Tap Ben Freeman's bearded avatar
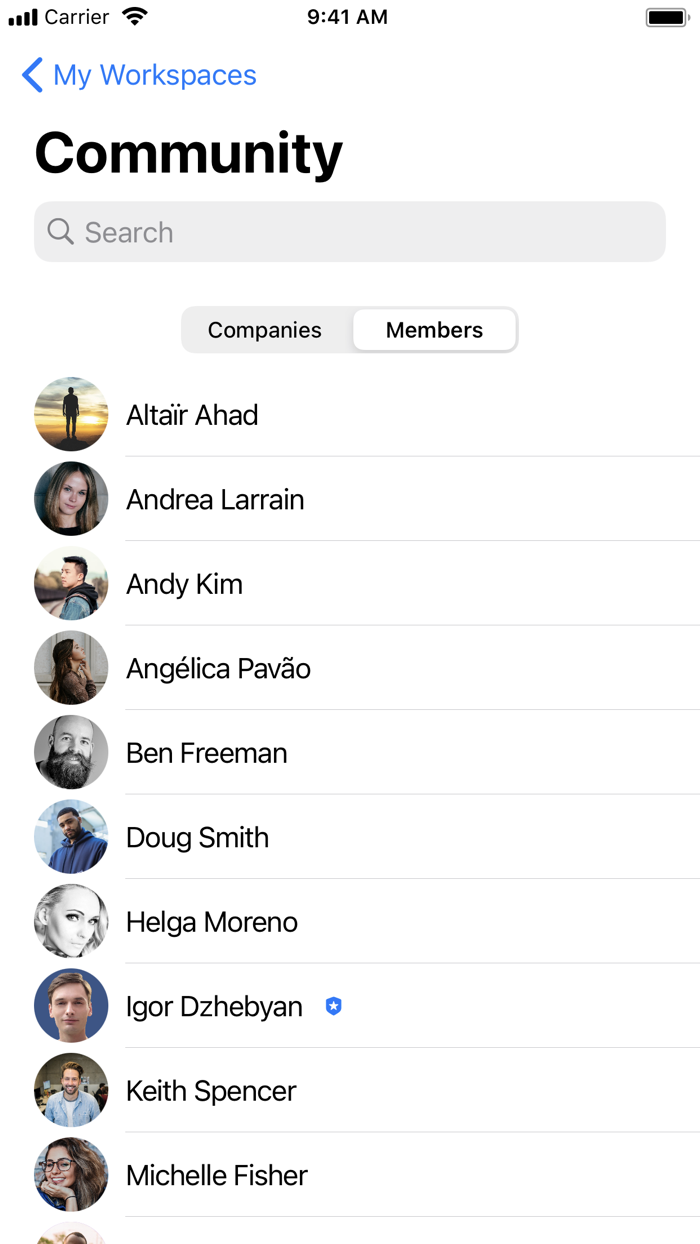Viewport: 700px width, 1244px height. pos(71,752)
